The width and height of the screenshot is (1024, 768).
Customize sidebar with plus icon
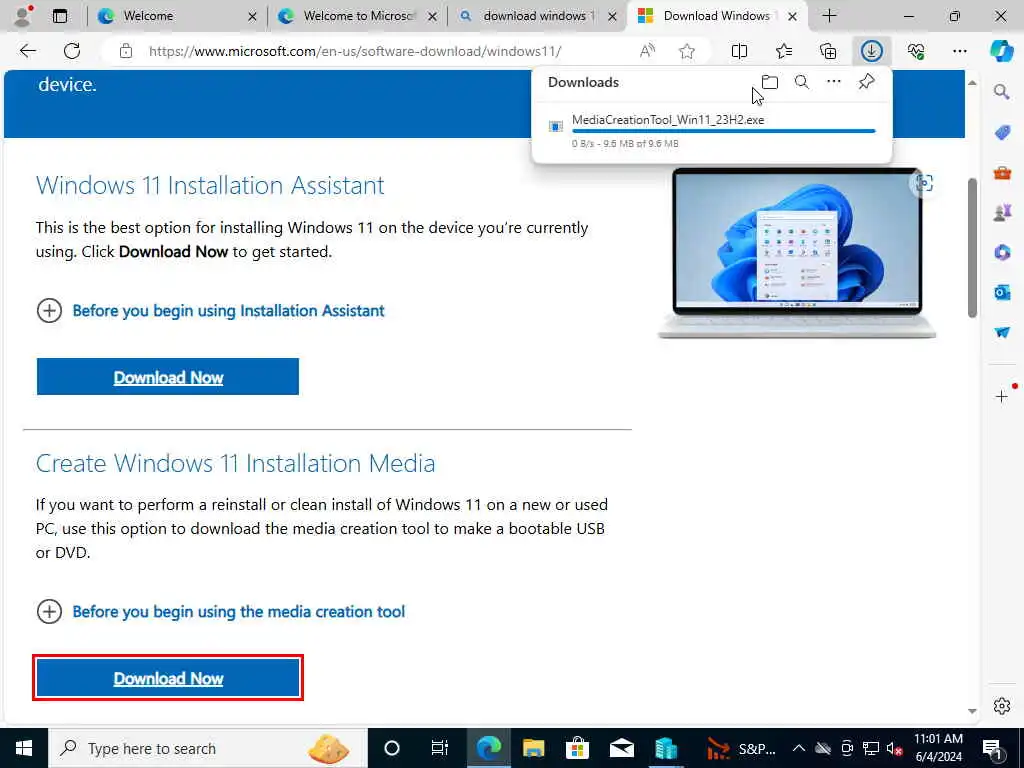point(1002,396)
